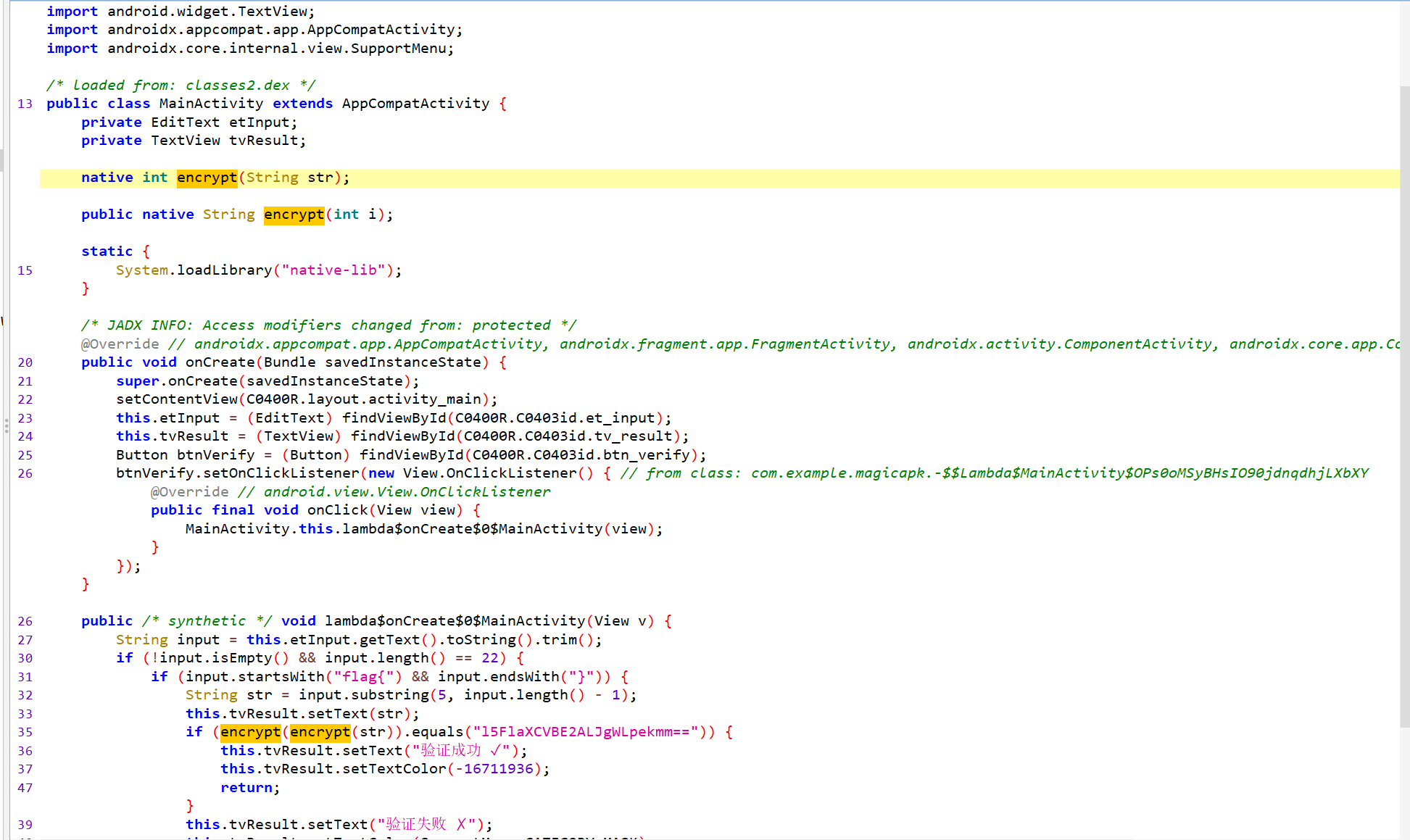Click line number 39 in the gutter
The image size is (1410, 840).
25,825
